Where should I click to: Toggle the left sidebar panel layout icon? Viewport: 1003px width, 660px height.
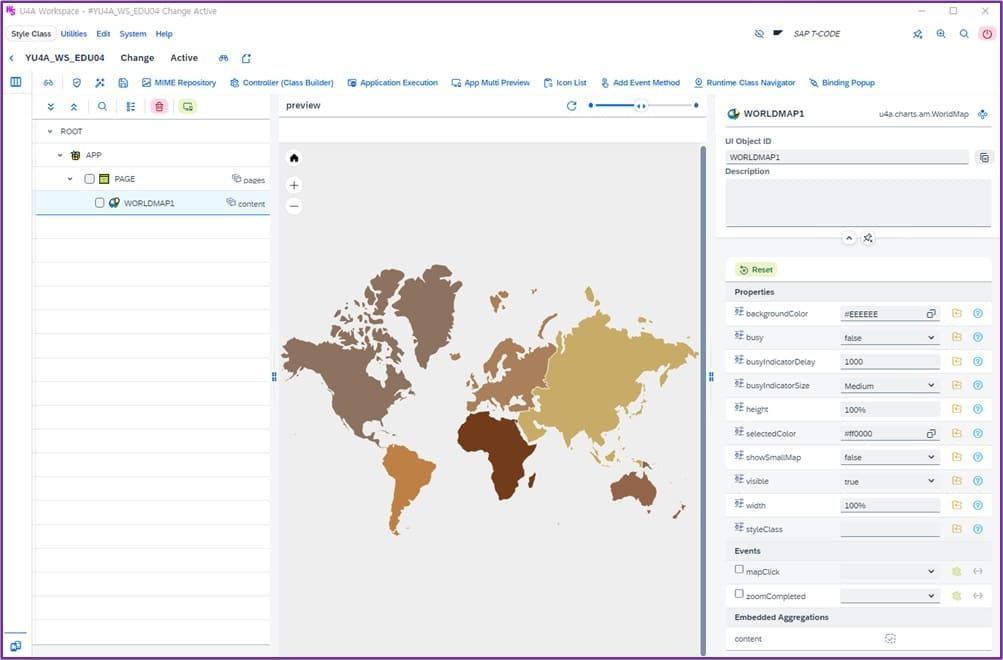click(16, 82)
